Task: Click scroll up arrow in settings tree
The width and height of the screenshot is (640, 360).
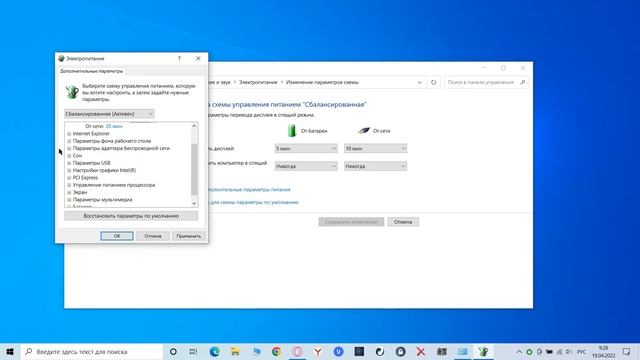Action: [194, 126]
